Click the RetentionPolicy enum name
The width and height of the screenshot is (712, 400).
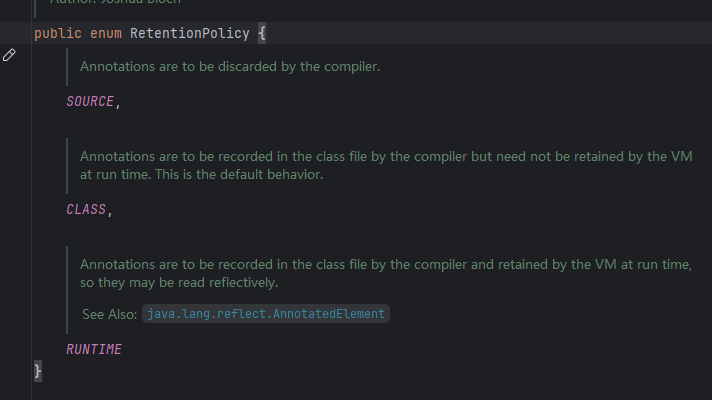[190, 33]
